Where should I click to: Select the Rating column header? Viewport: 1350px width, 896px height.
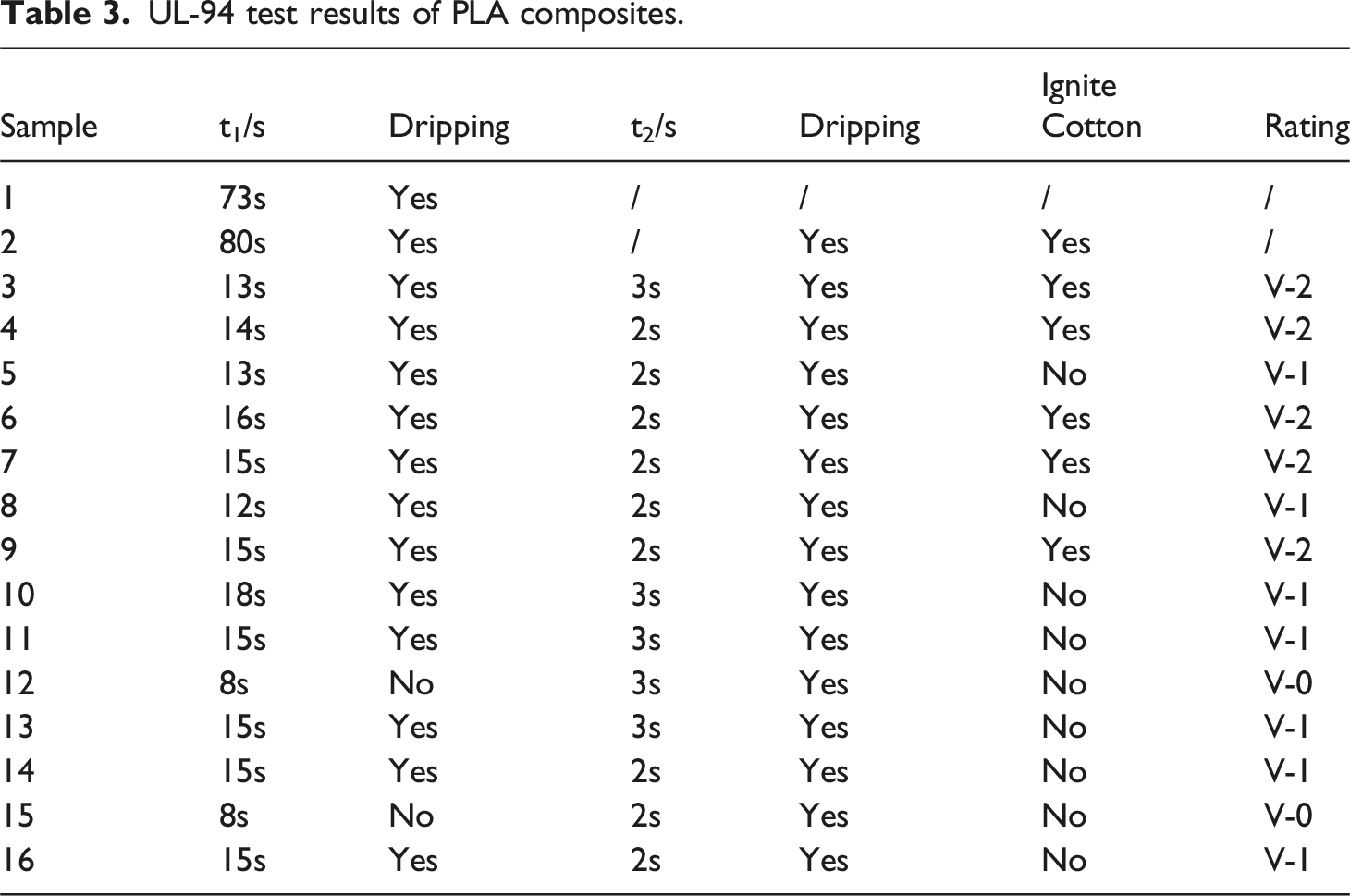click(1307, 127)
